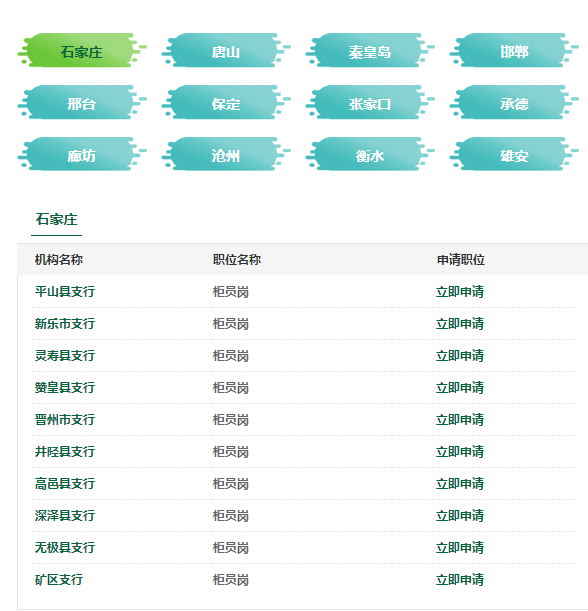
Task: Select the 张家口 city button
Action: pyautogui.click(x=370, y=102)
